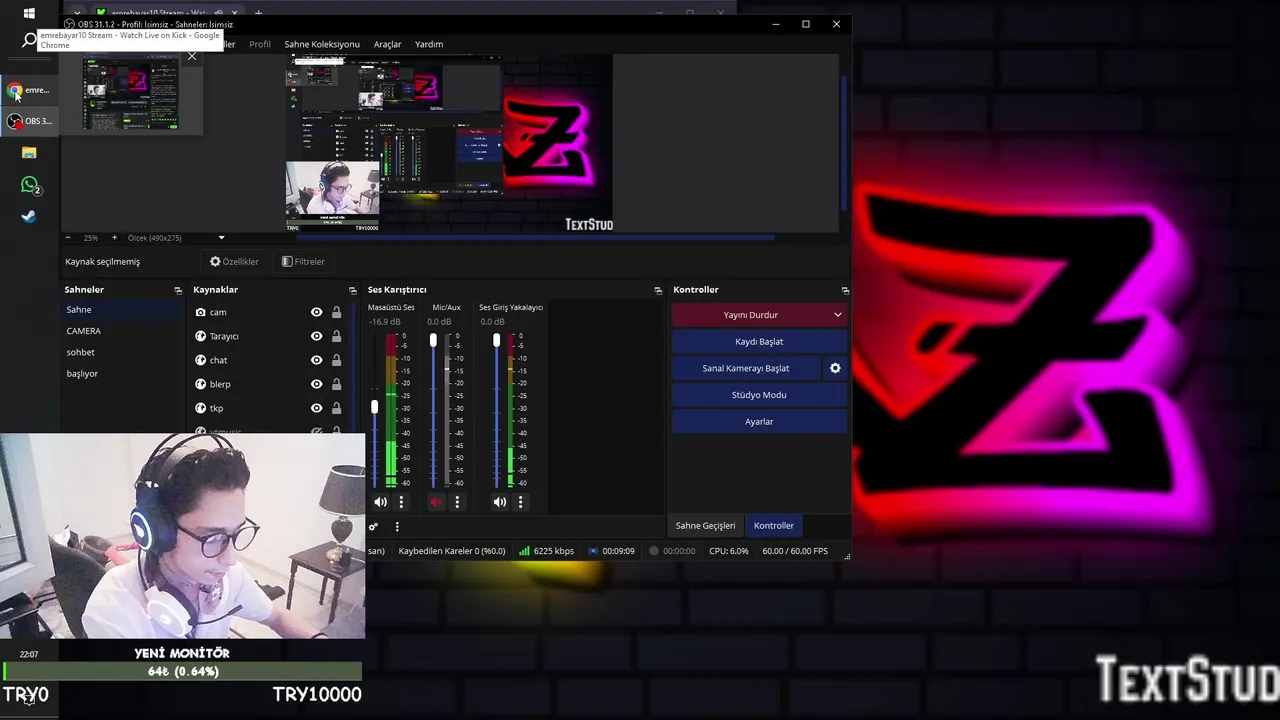Zoom in the preview with plus
Viewport: 1280px width, 720px height.
(x=114, y=238)
